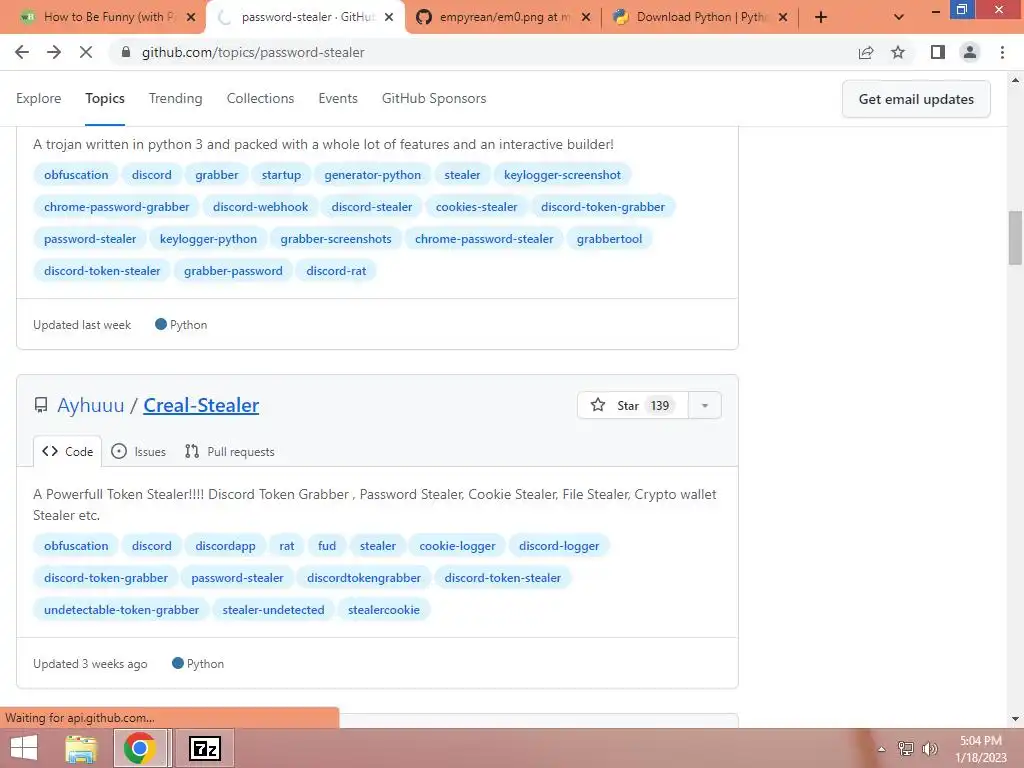
Task: Expand the dropdown next to Star 139
Action: pos(705,406)
